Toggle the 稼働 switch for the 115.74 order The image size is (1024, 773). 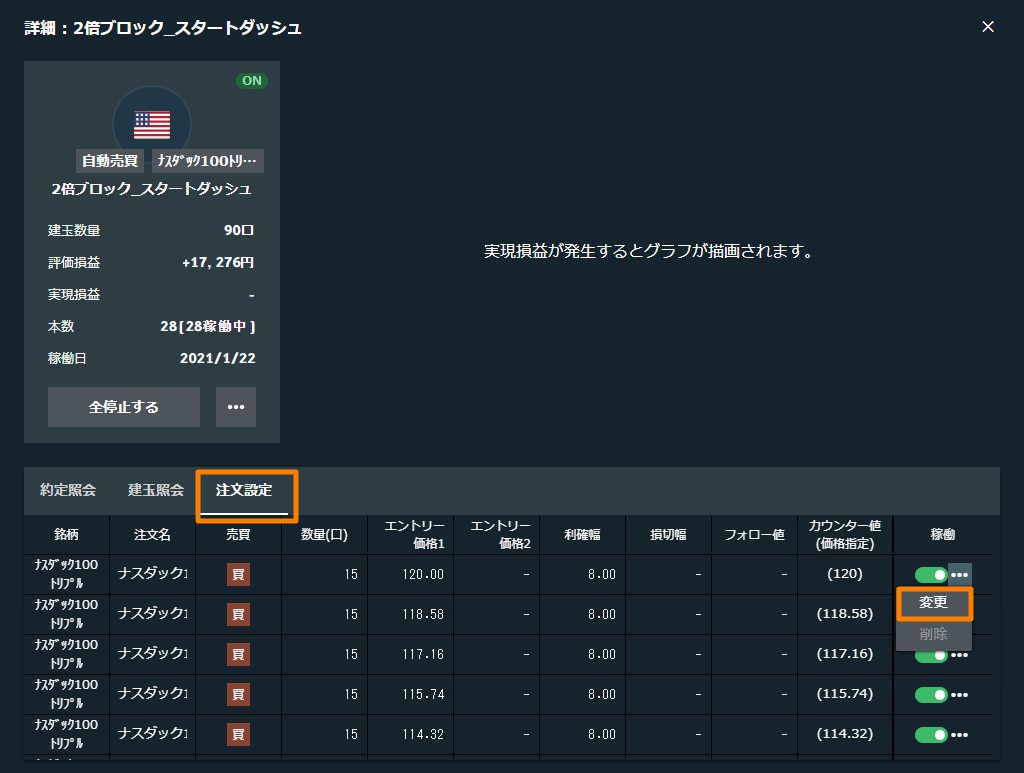(931, 695)
